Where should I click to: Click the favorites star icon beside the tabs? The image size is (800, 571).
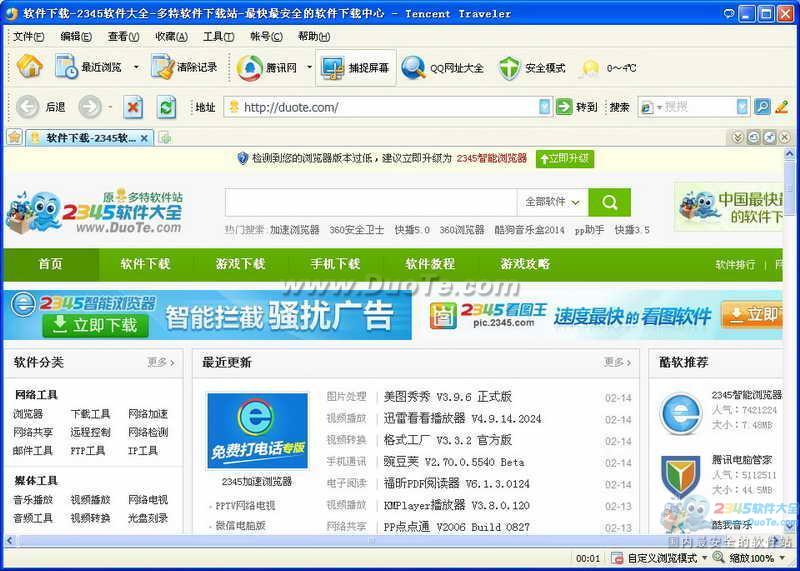coord(14,137)
